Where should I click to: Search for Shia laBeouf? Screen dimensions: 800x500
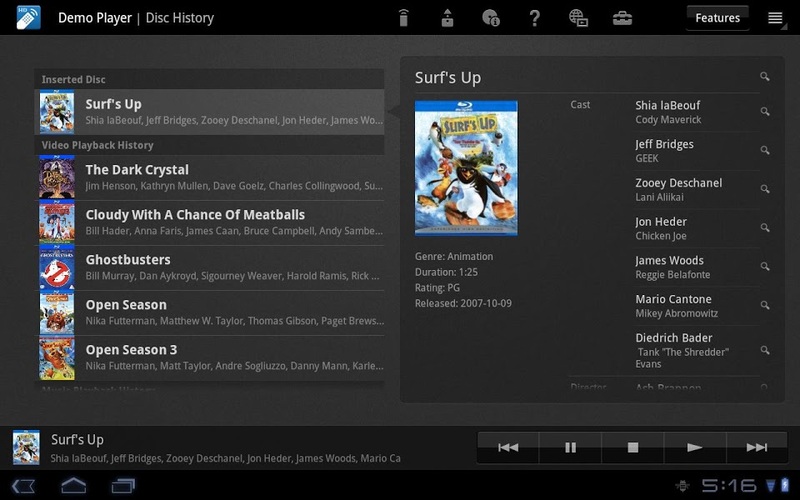[764, 111]
